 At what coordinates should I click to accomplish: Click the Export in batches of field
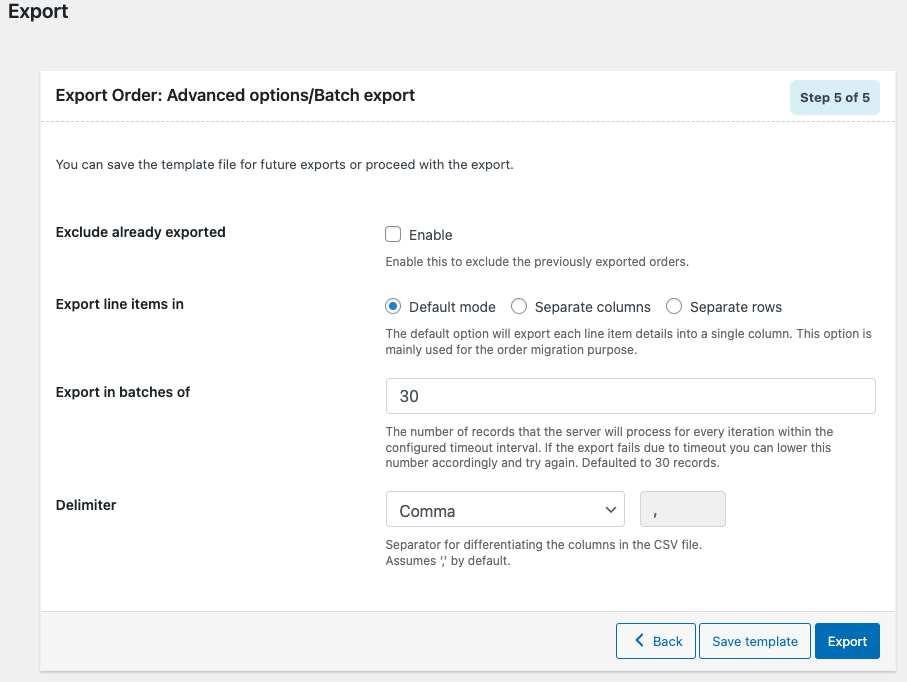[x=631, y=396]
